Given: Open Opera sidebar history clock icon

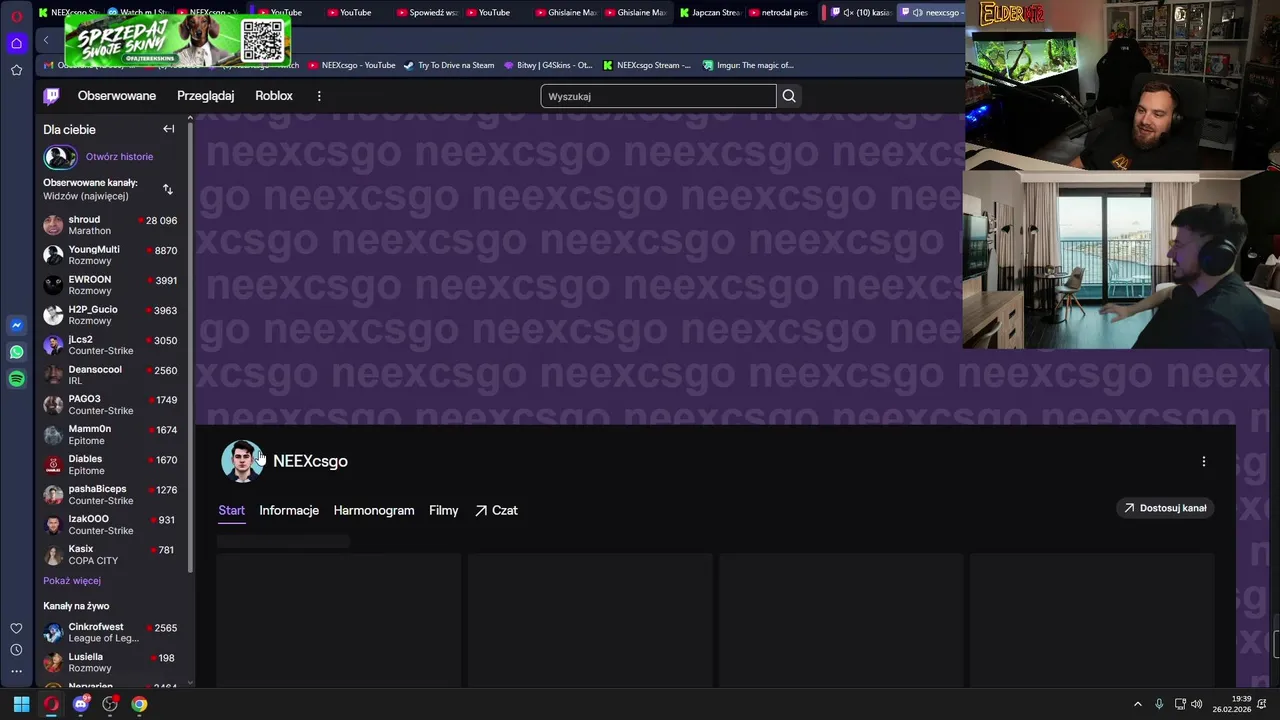Looking at the screenshot, I should [16, 650].
